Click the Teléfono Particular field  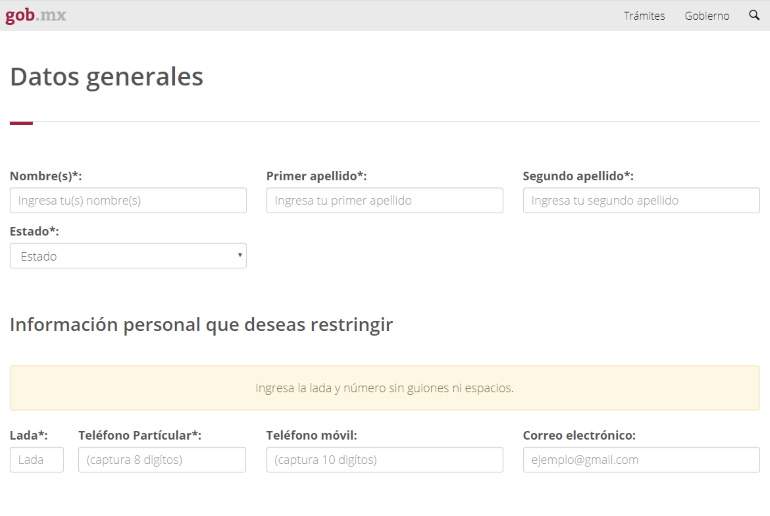click(x=162, y=460)
